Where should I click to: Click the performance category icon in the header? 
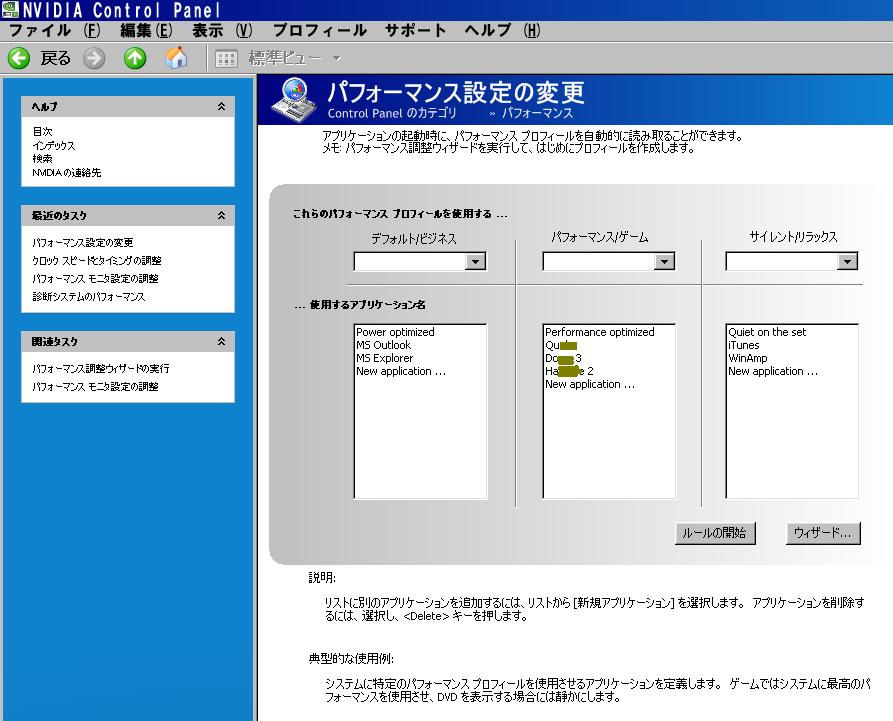294,100
